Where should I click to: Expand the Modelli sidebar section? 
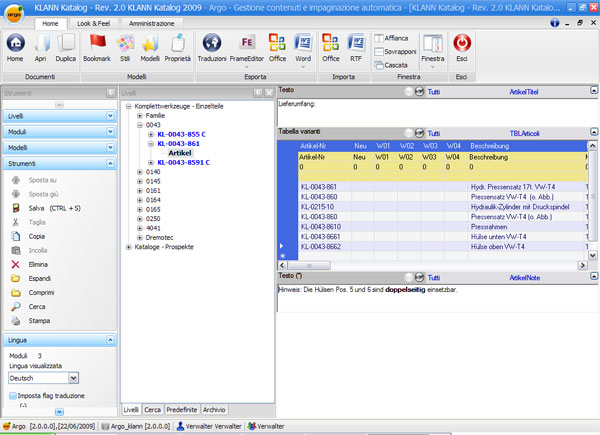[x=110, y=148]
